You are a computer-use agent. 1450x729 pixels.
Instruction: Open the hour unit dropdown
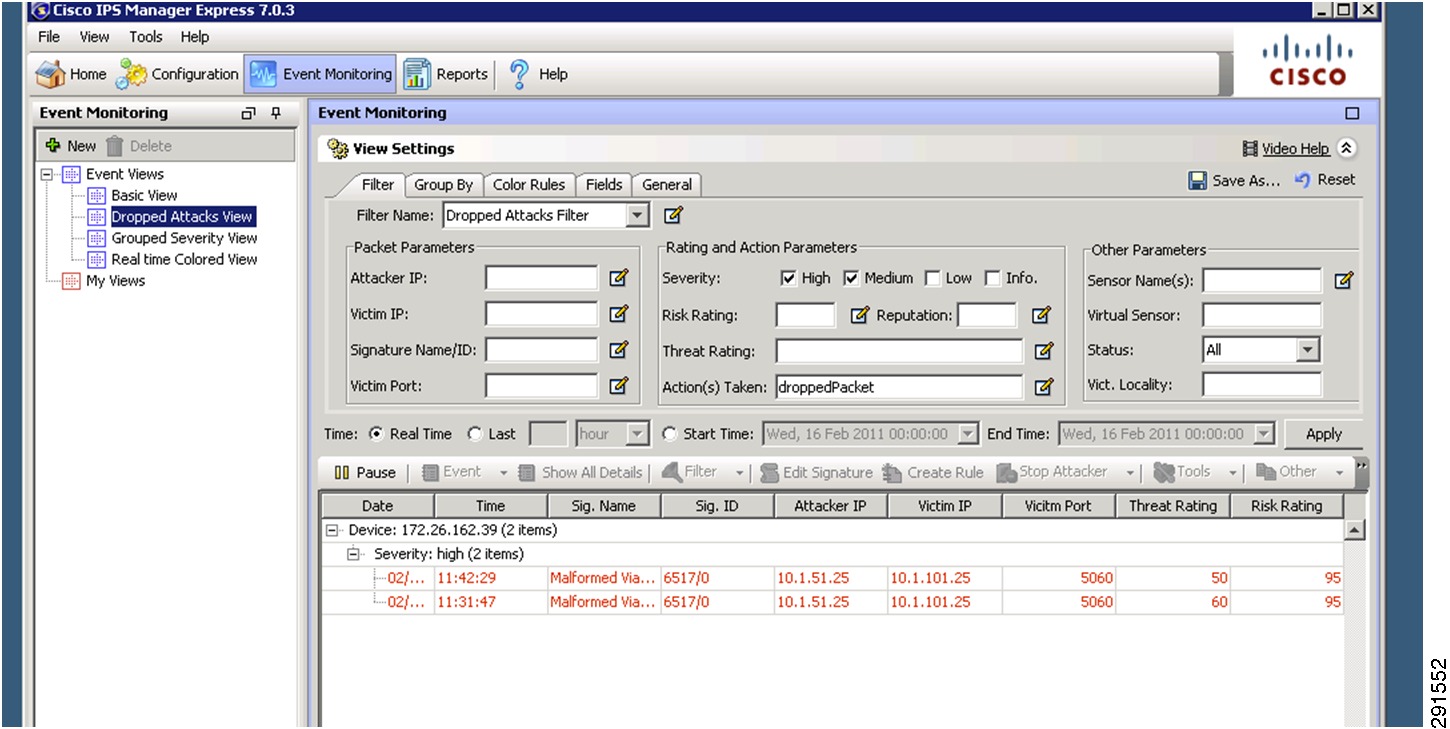tap(638, 434)
